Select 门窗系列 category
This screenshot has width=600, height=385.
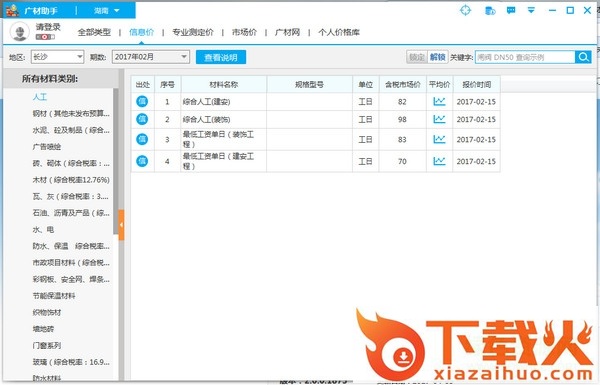(x=47, y=346)
